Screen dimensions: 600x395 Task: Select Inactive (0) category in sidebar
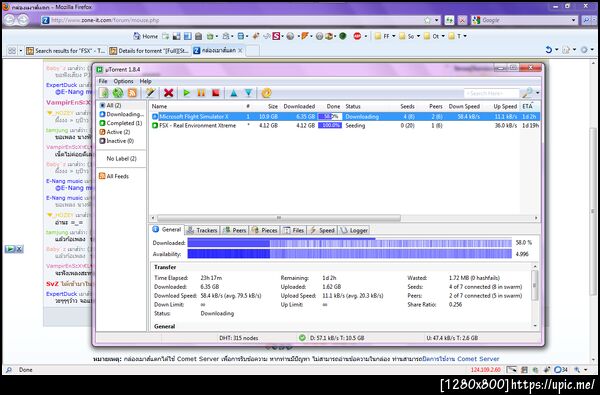pyautogui.click(x=117, y=141)
